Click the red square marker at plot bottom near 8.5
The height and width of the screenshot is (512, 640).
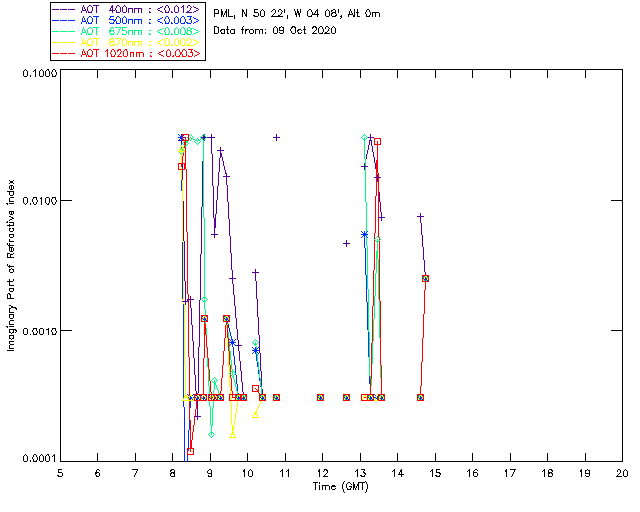tap(190, 451)
